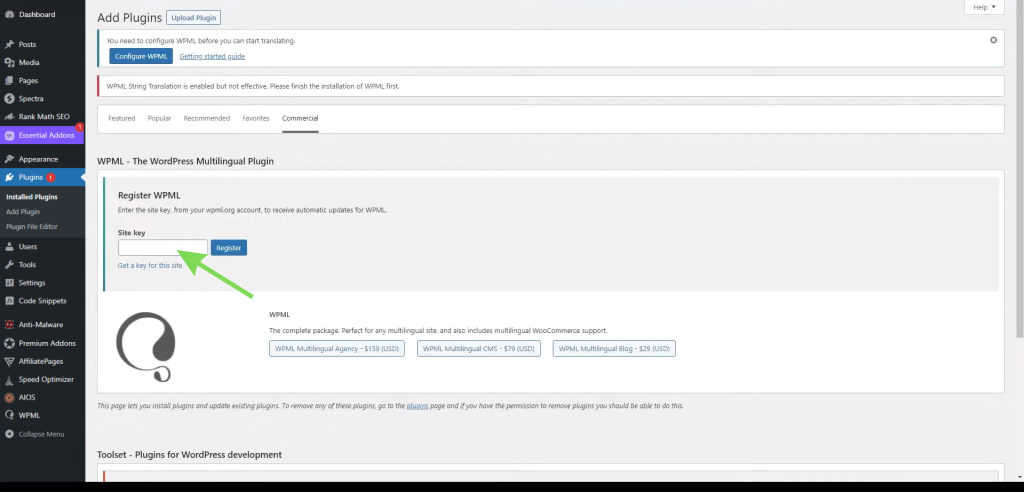Open Installed Plugins submenu item
1024x492 pixels.
[x=32, y=197]
